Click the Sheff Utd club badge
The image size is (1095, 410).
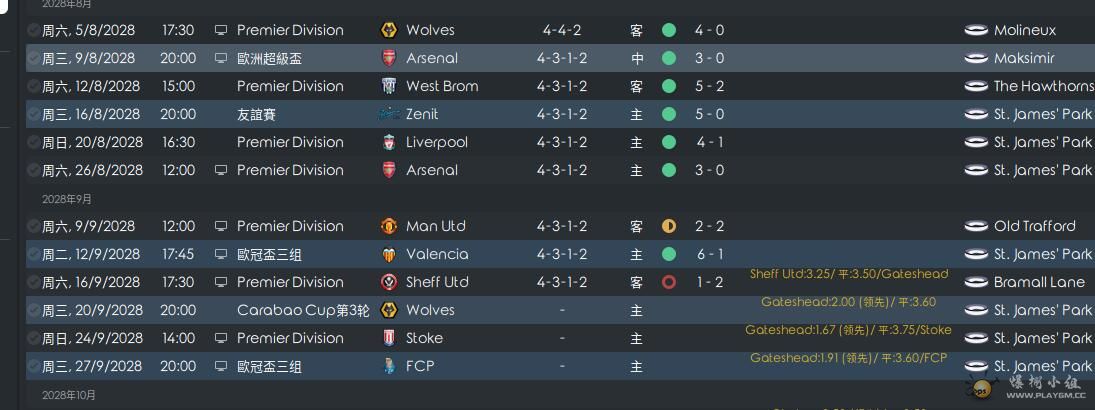[389, 282]
